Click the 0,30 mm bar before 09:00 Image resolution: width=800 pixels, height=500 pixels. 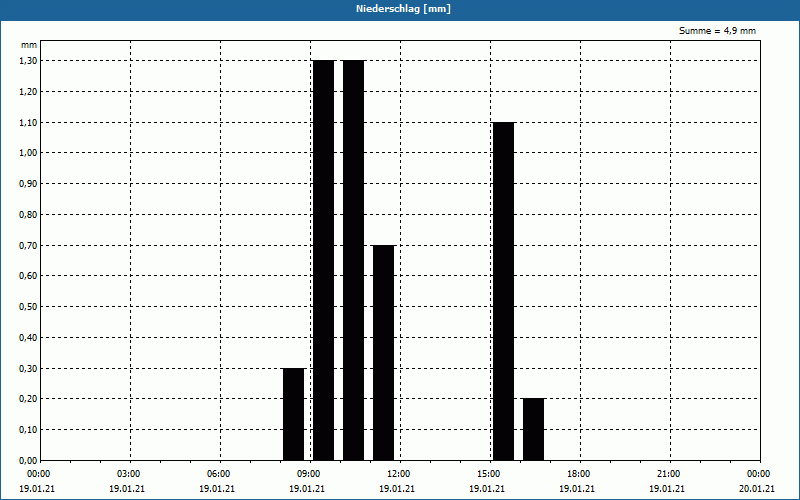(293, 414)
